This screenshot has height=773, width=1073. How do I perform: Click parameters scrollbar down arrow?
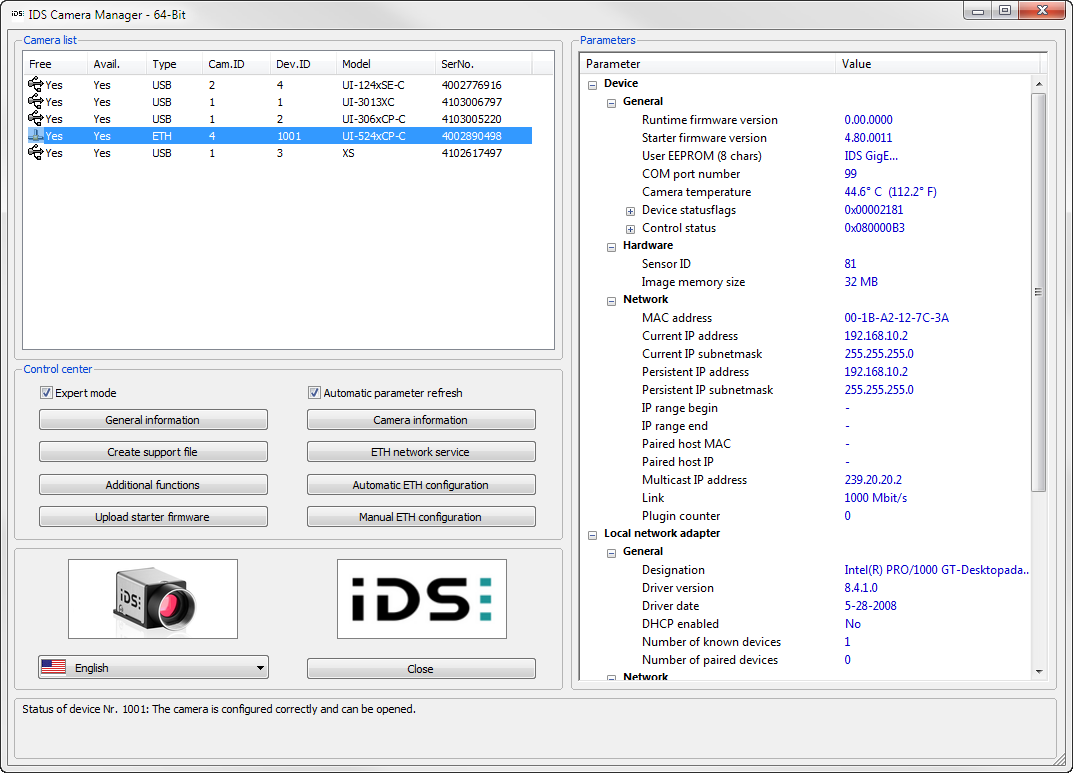pos(1039,671)
